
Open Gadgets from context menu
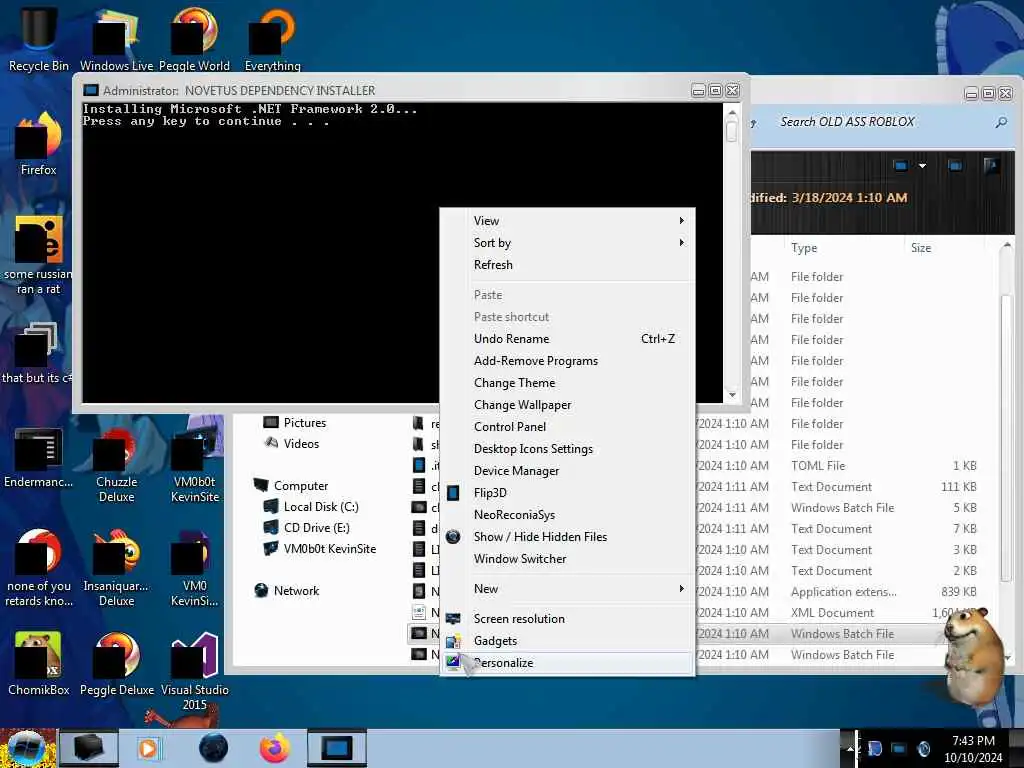tap(567, 641)
